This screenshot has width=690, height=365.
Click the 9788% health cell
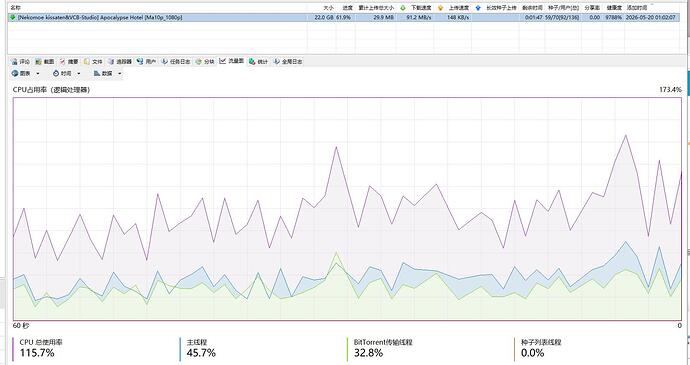(613, 18)
